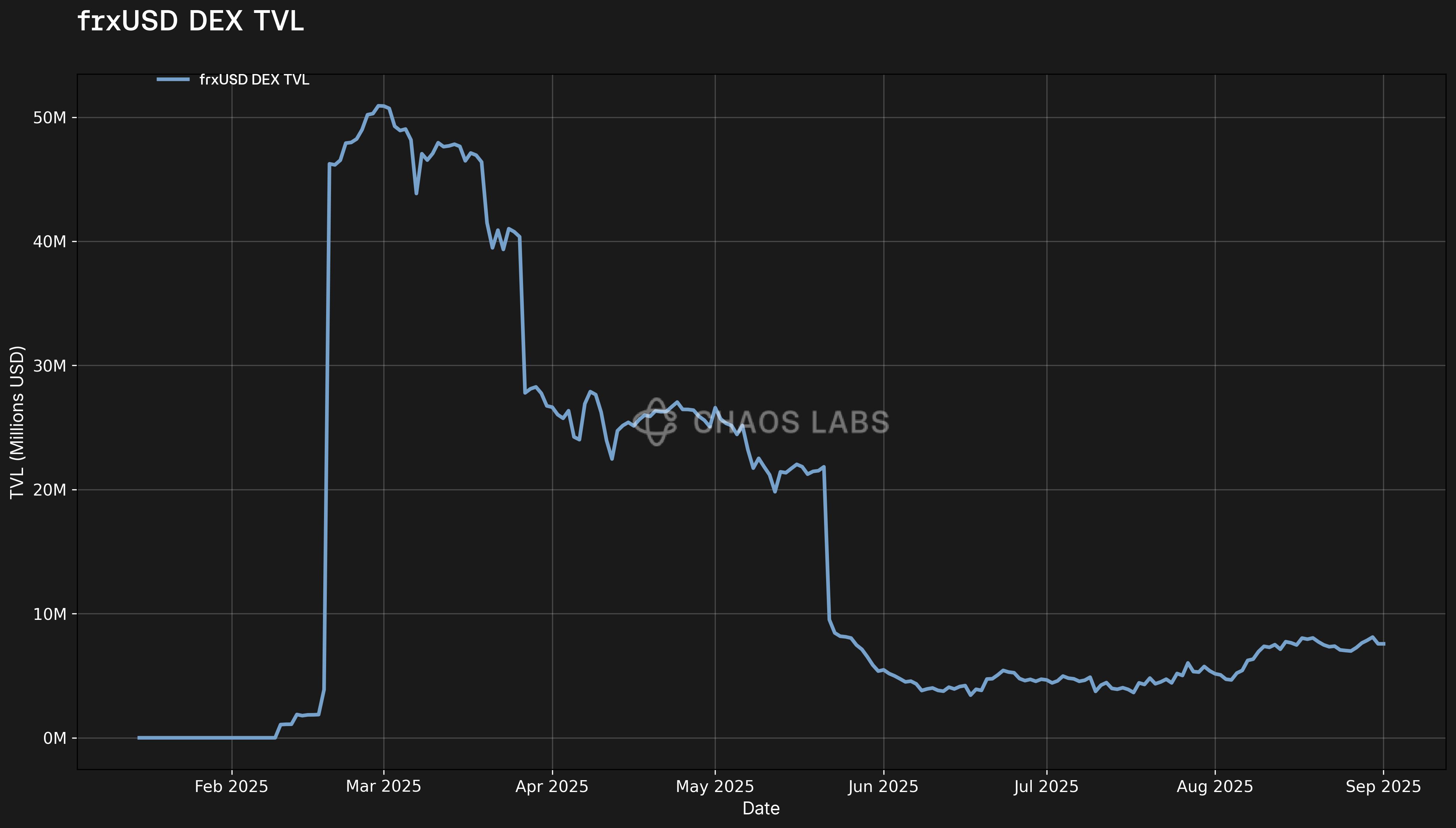Click the blue legend line swatch
The image size is (1456, 828).
173,80
